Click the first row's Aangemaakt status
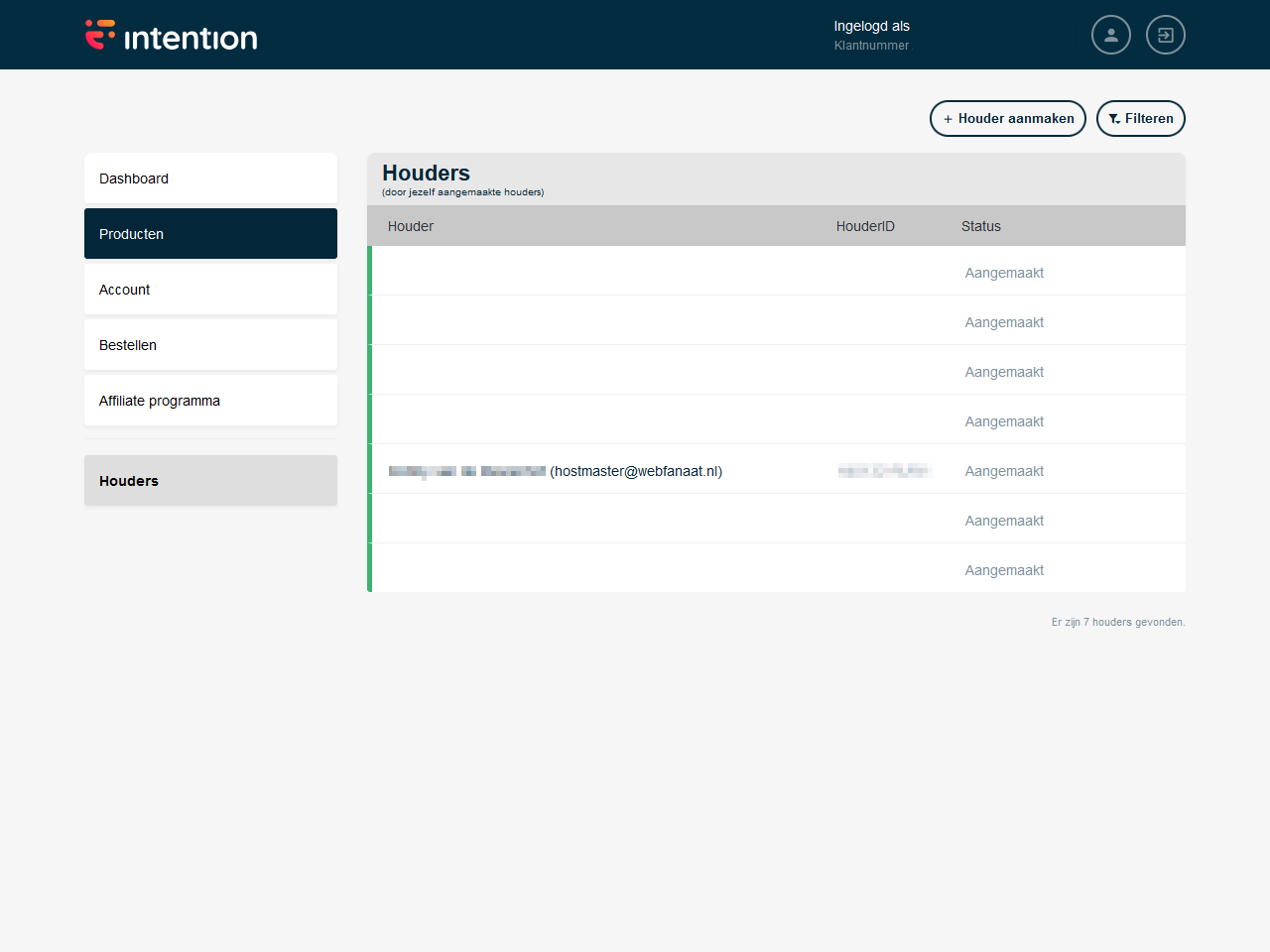This screenshot has height=952, width=1270. coord(1004,273)
